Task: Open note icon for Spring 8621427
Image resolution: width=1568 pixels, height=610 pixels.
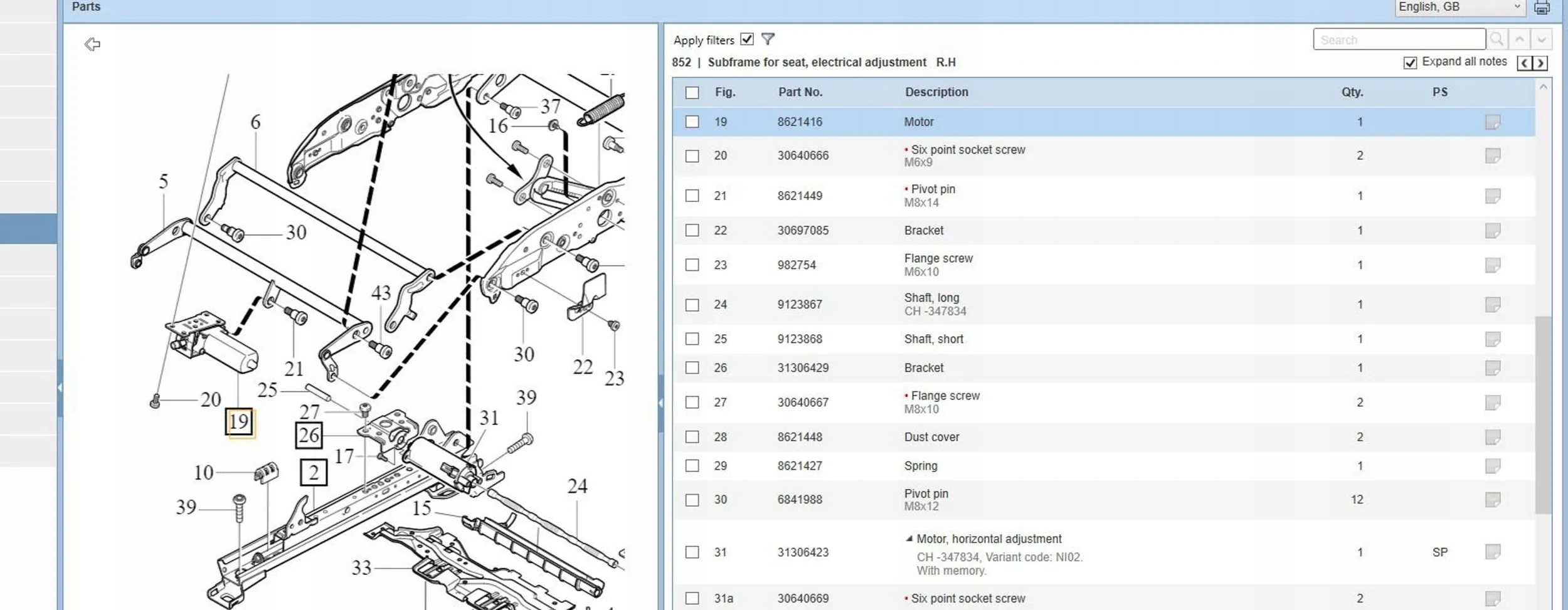Action: (1492, 465)
